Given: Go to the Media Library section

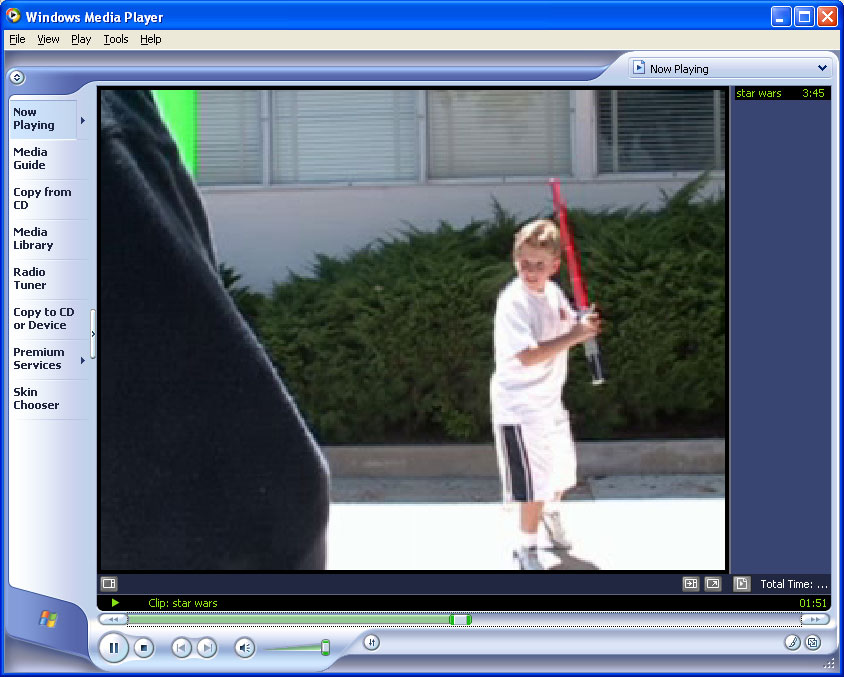Looking at the screenshot, I should [x=33, y=238].
